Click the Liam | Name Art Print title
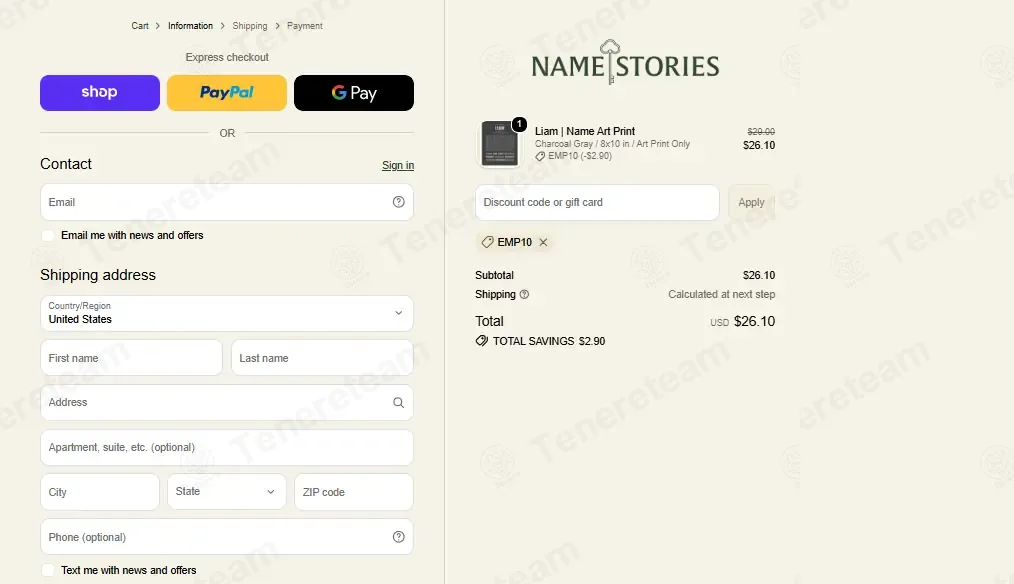1014x584 pixels. pos(585,131)
